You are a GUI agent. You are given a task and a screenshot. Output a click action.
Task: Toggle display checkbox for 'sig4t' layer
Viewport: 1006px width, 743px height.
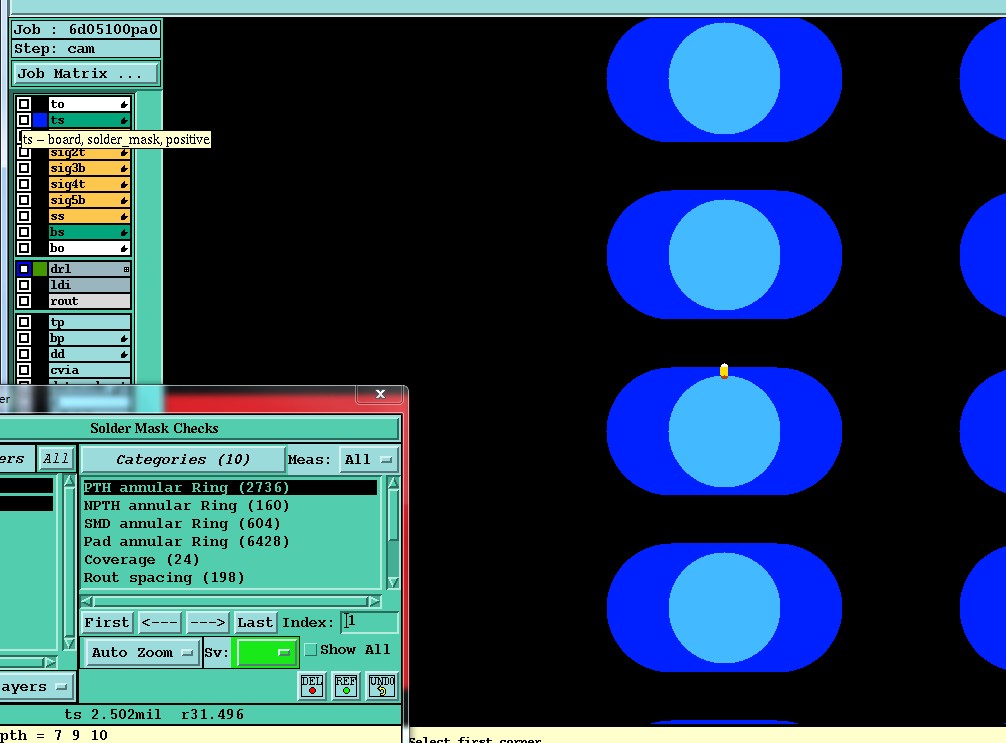click(24, 184)
